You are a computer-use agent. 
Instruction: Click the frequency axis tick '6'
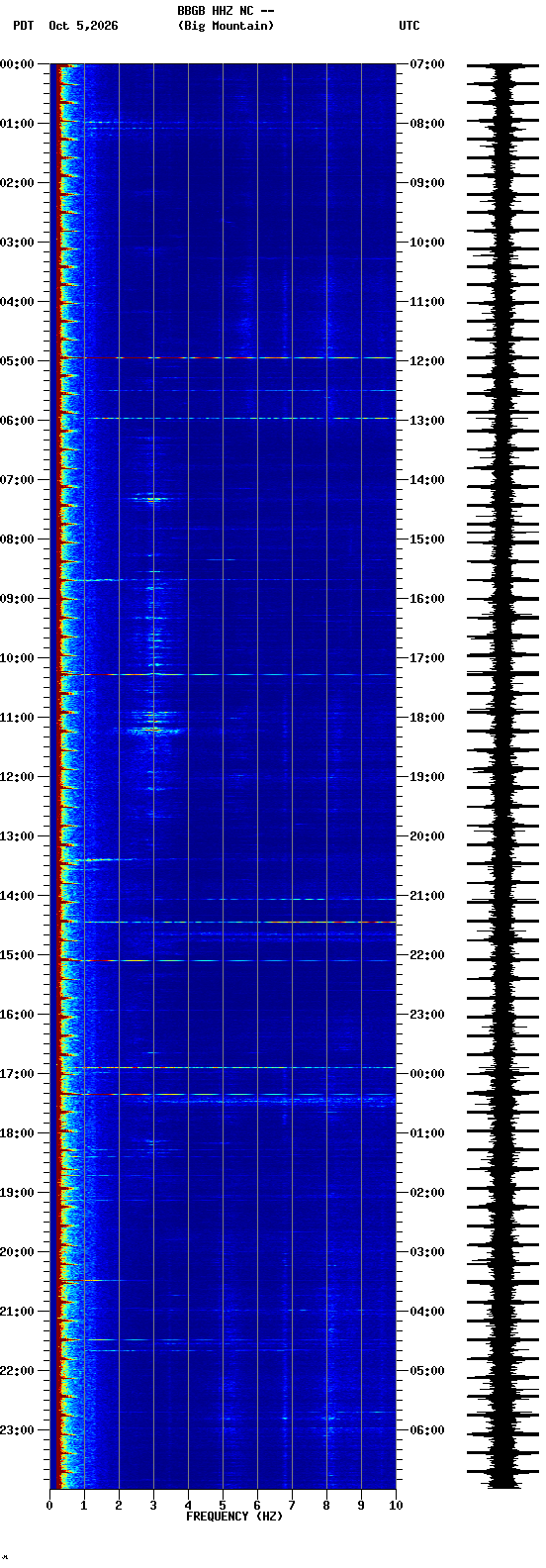tap(257, 1506)
